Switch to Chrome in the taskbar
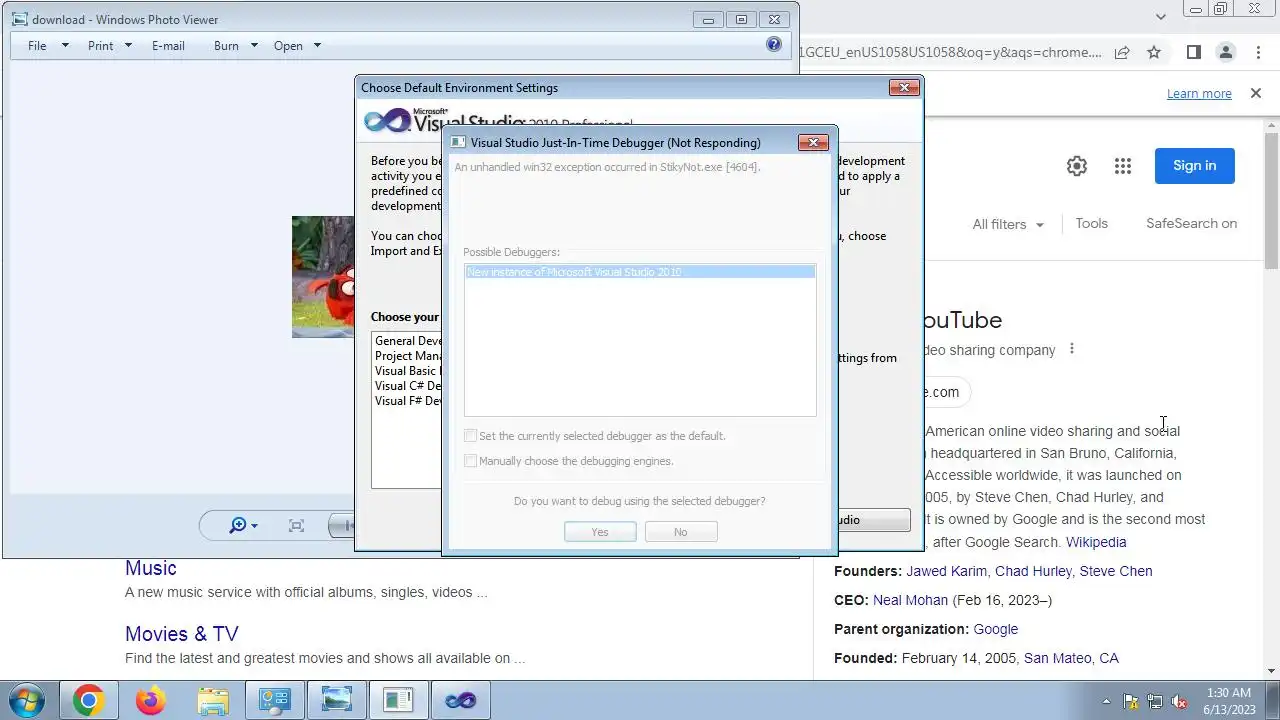Viewport: 1280px width, 720px height. (x=88, y=700)
